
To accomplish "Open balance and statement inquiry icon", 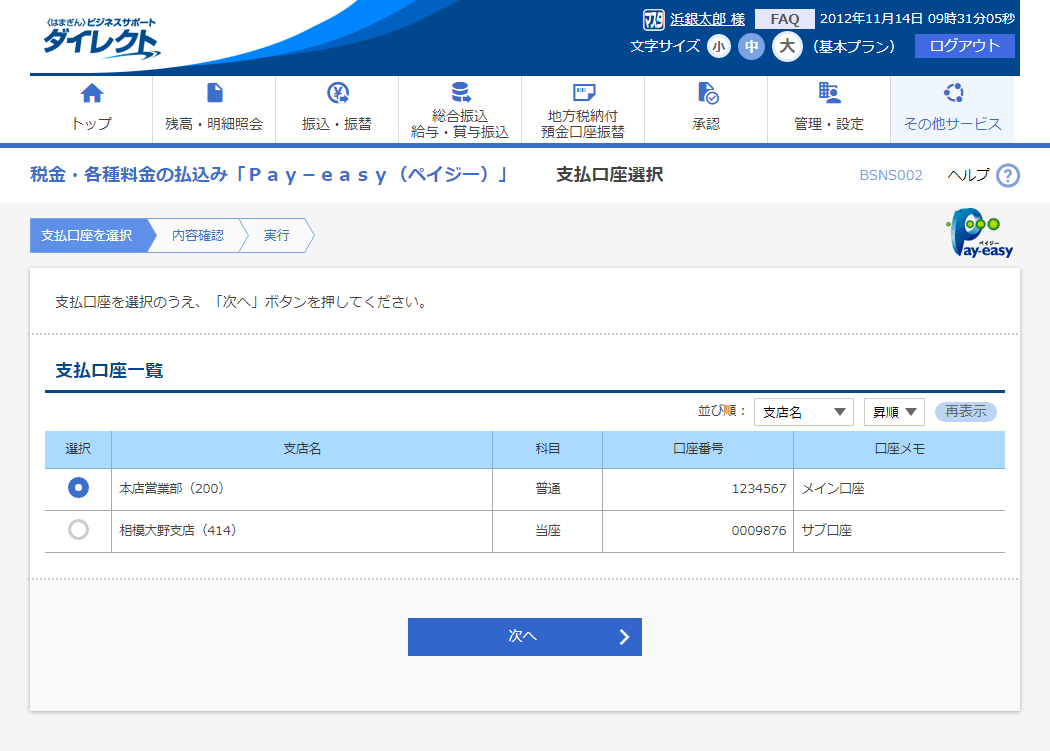I will click(214, 94).
